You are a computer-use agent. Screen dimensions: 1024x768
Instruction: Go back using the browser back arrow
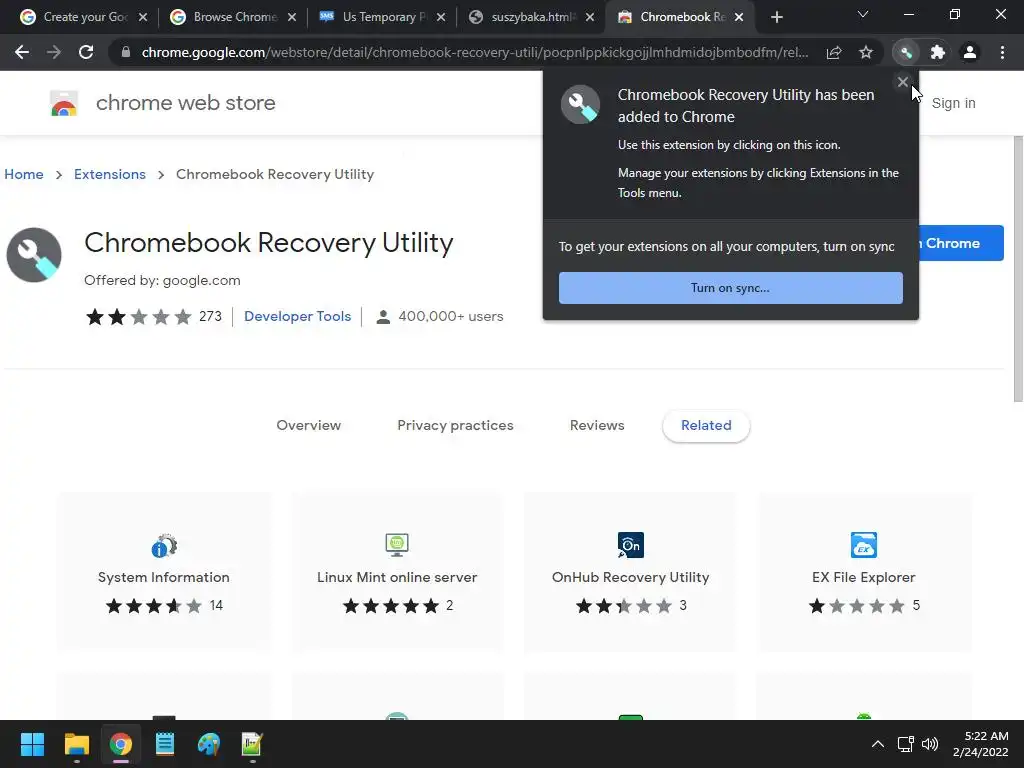[22, 52]
